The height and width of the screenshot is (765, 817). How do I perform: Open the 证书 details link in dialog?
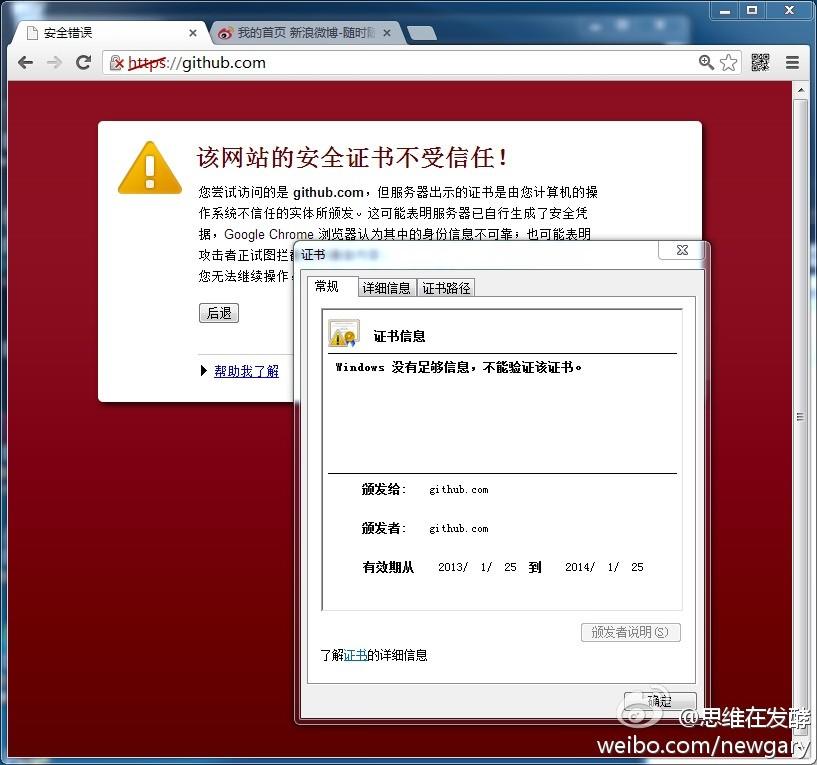click(355, 655)
